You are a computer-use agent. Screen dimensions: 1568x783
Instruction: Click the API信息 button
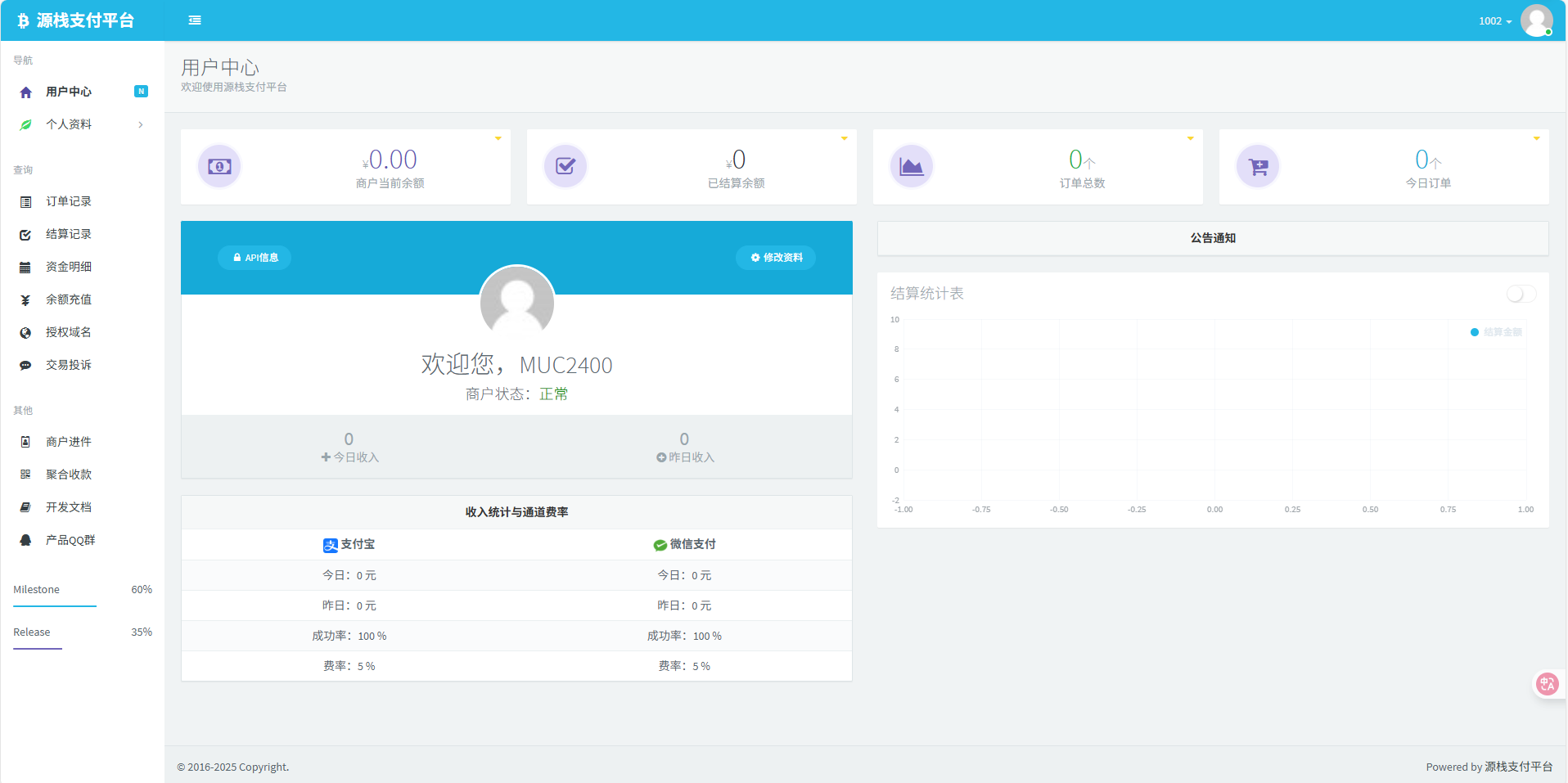click(255, 258)
